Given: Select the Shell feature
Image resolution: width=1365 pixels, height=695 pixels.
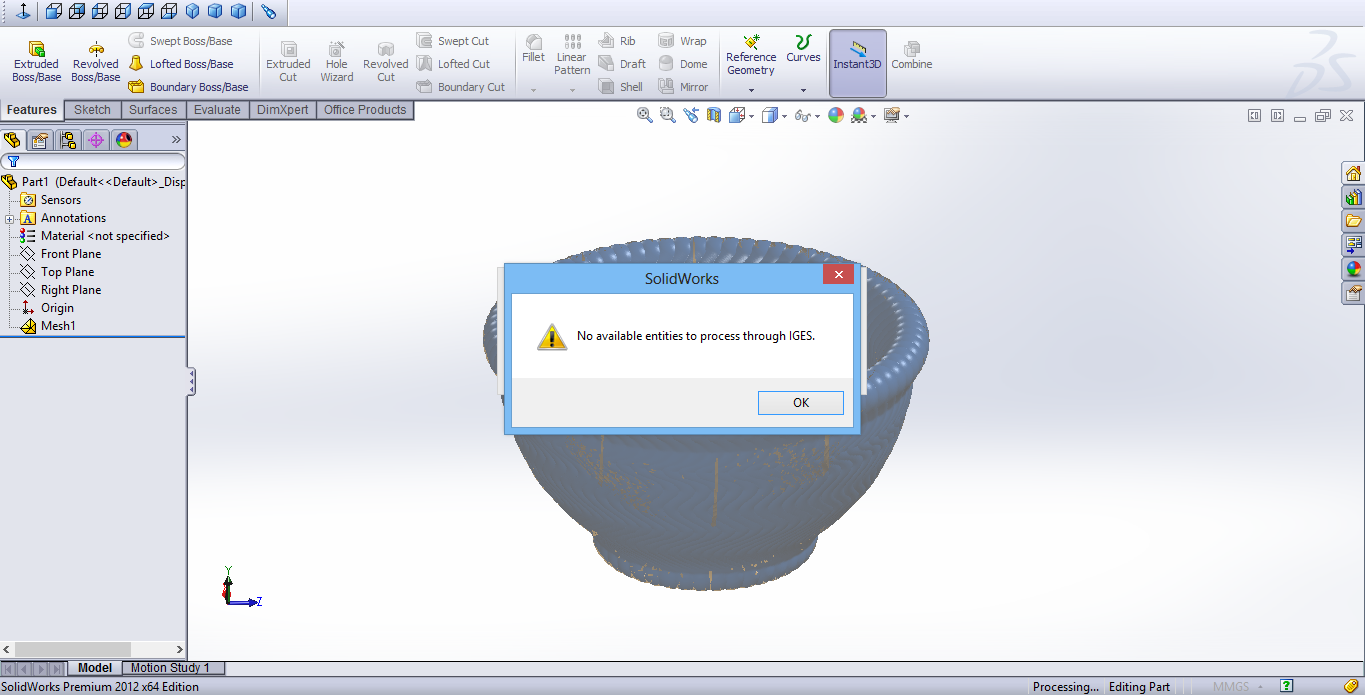Looking at the screenshot, I should [621, 87].
